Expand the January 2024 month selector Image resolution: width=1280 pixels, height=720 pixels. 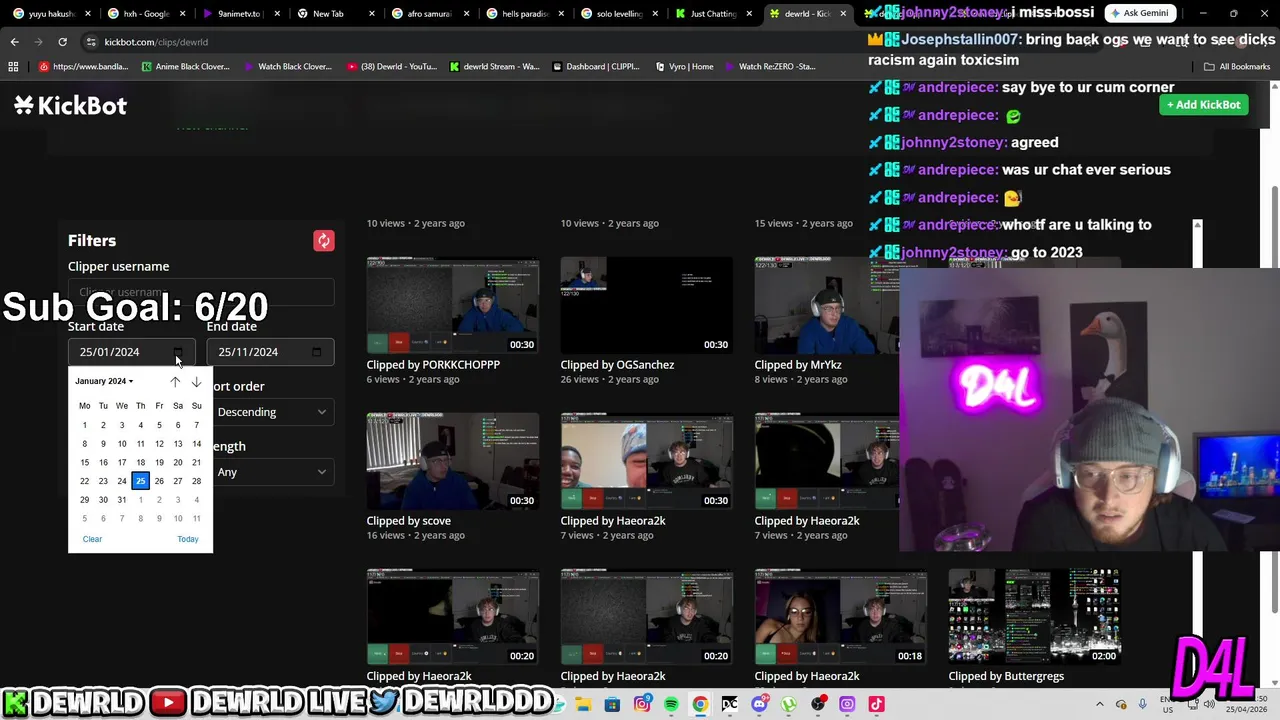[x=104, y=381]
